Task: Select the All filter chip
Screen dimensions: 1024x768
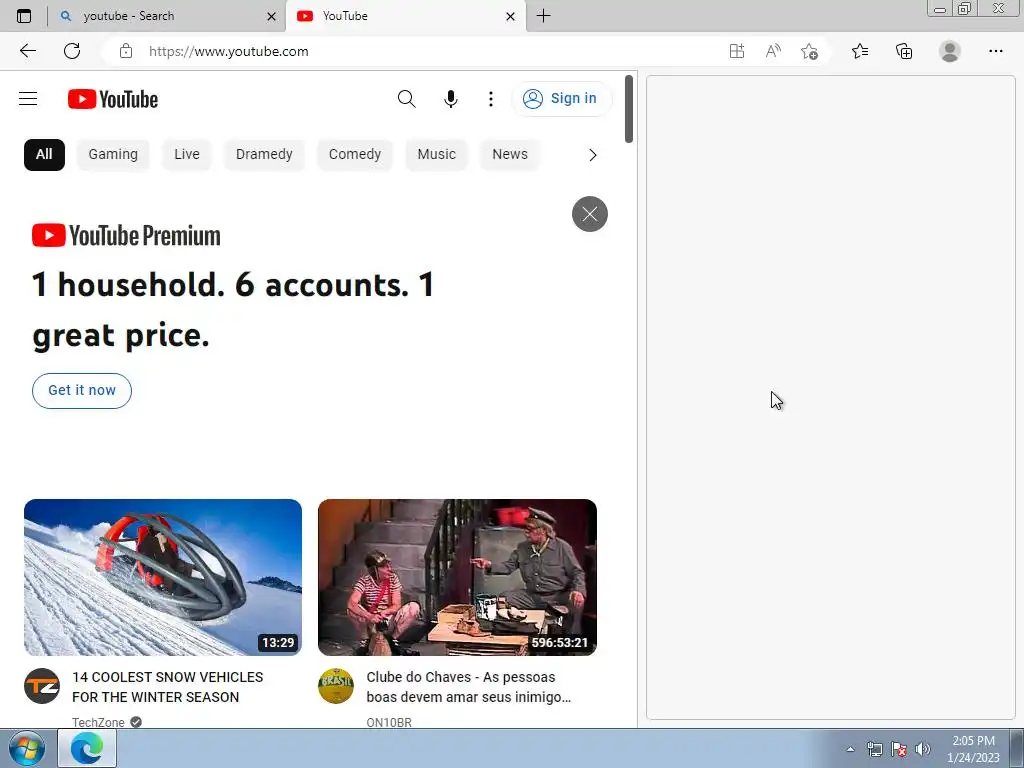Action: click(x=44, y=155)
